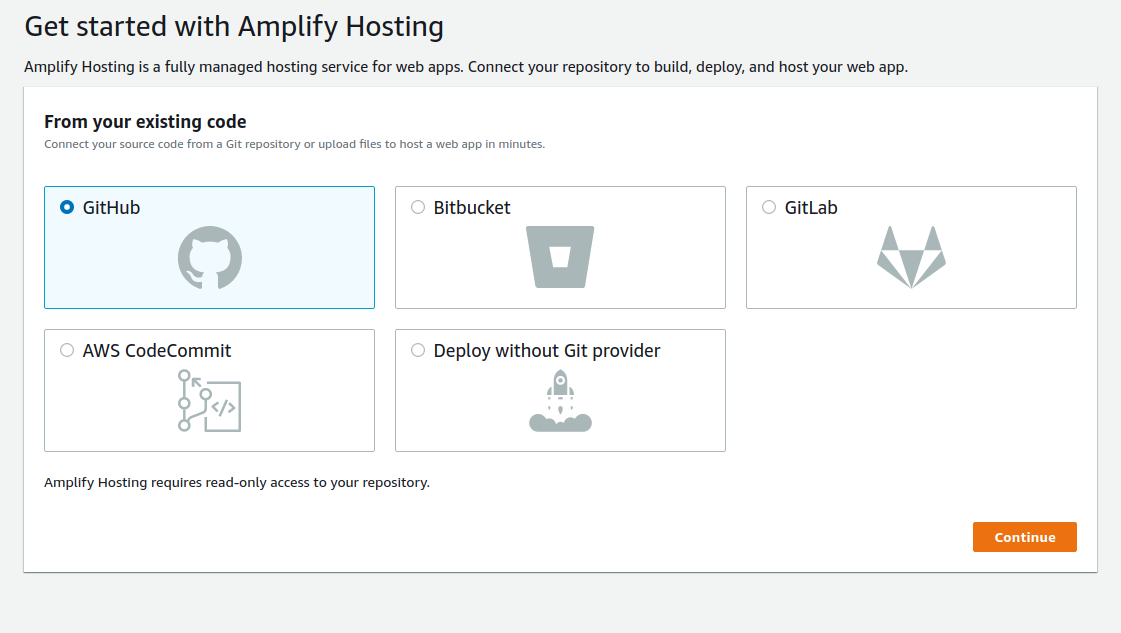Choose the Bitbucket radio button
The height and width of the screenshot is (633, 1121).
point(418,208)
